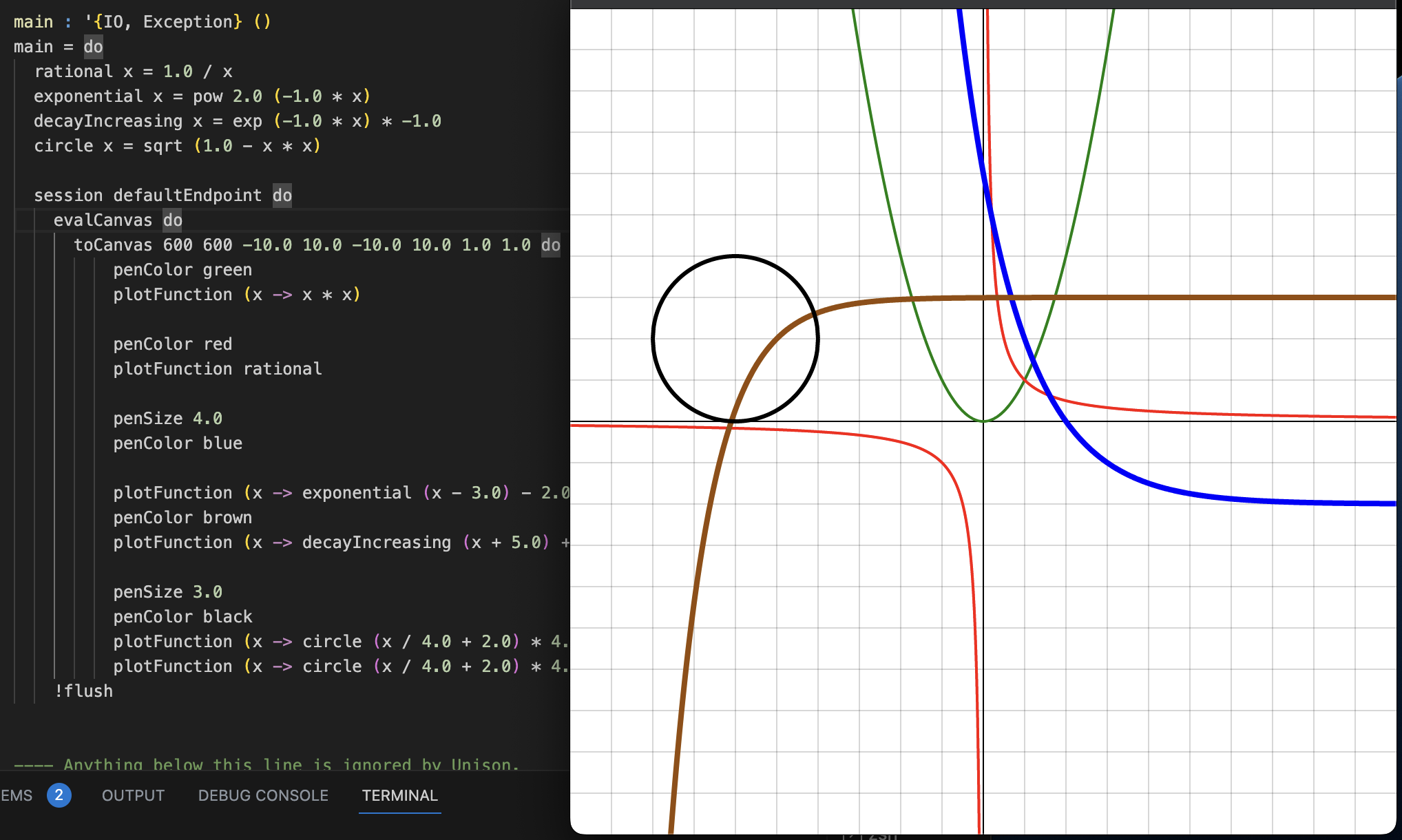Click 'penColor blue' line
The image size is (1402, 840).
click(x=178, y=443)
